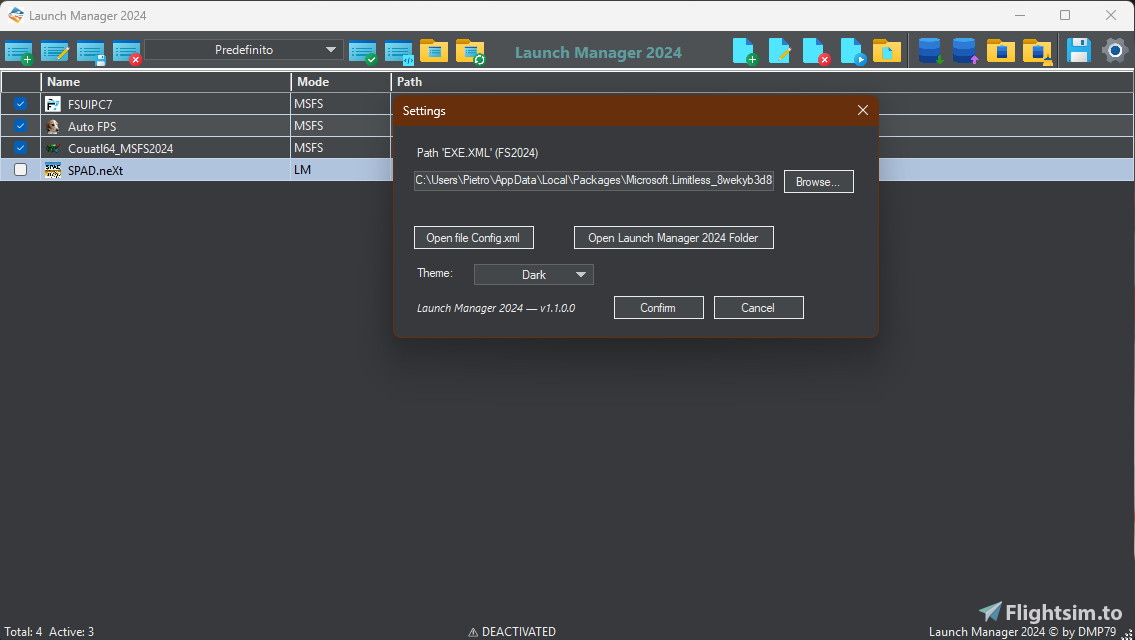Open the Theme dropdown set to Dark
This screenshot has height=640, width=1135.
(x=533, y=274)
